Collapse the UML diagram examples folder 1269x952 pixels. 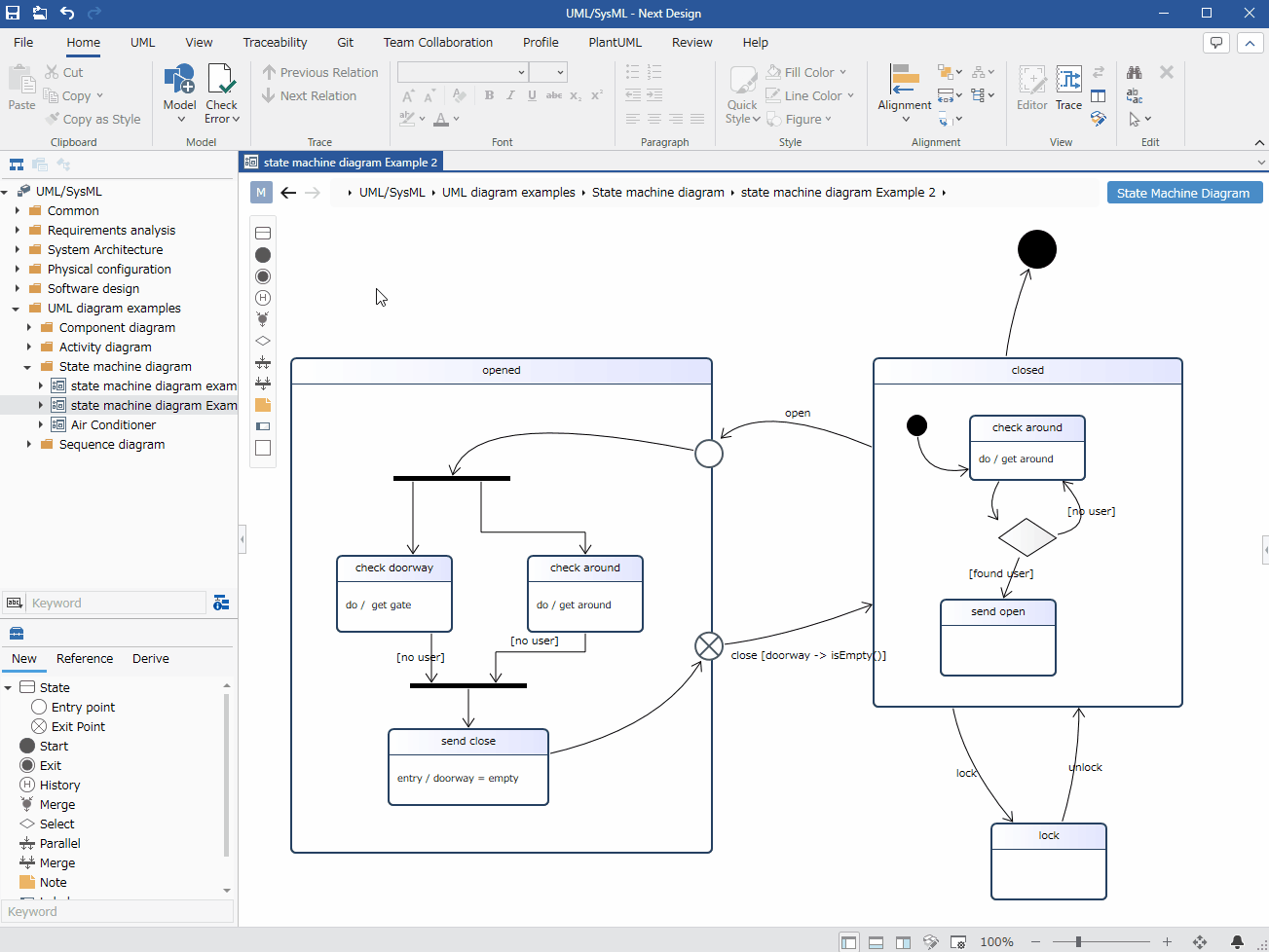click(17, 309)
